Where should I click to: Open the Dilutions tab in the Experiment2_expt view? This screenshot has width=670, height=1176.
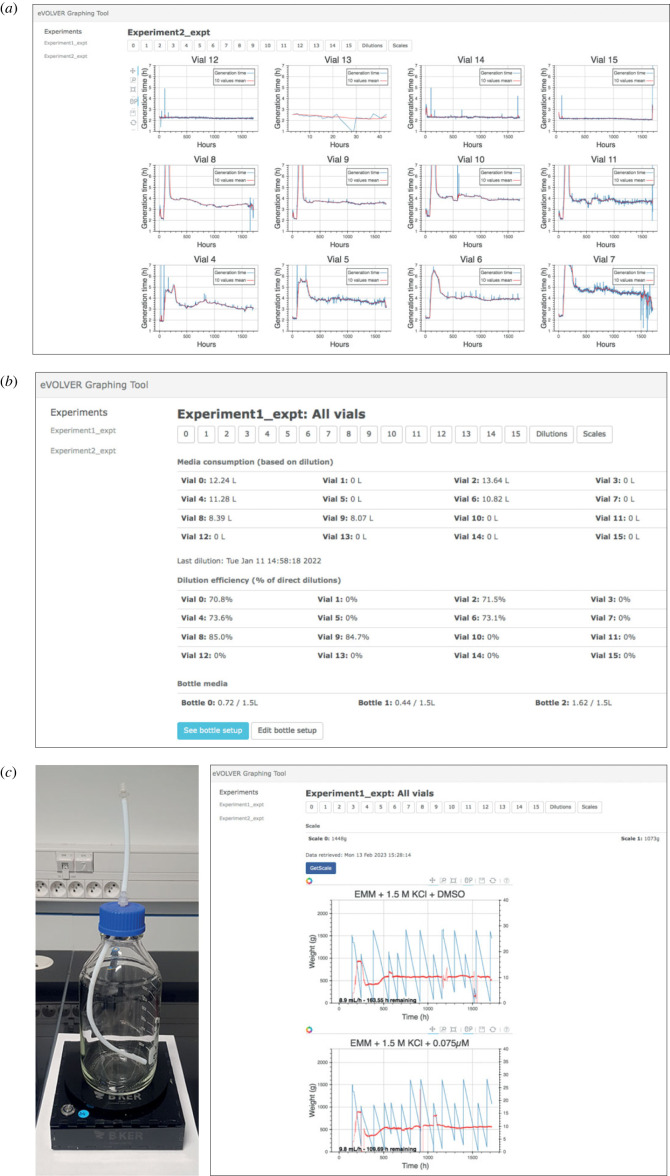click(x=372, y=45)
